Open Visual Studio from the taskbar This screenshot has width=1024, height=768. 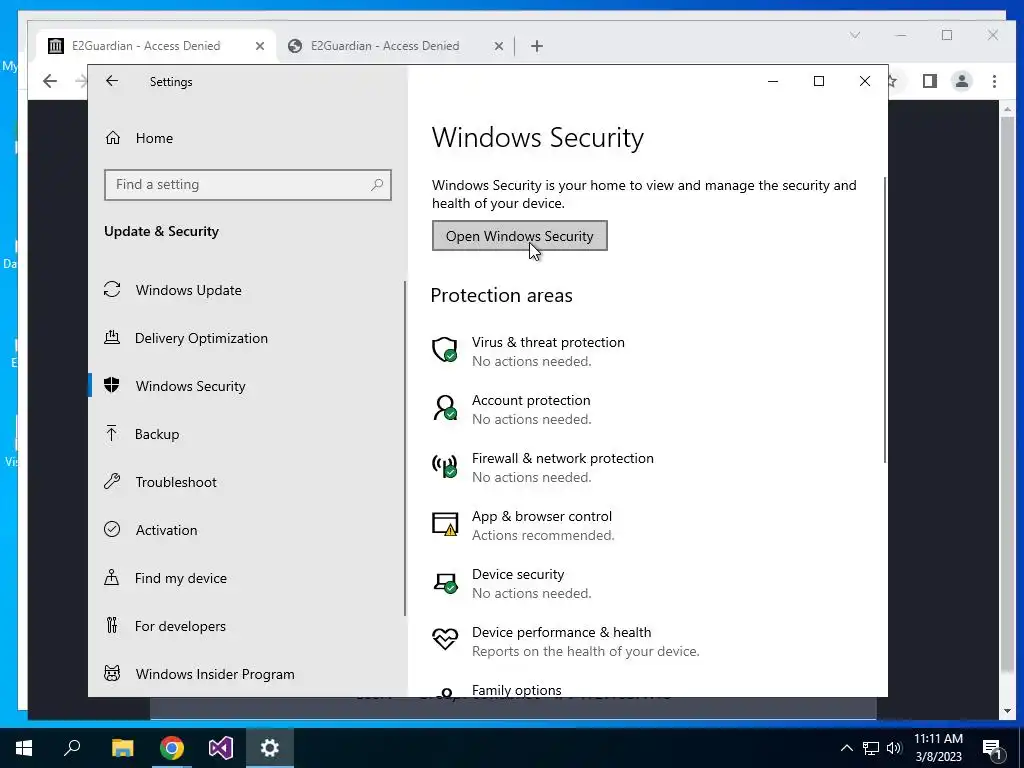point(221,748)
